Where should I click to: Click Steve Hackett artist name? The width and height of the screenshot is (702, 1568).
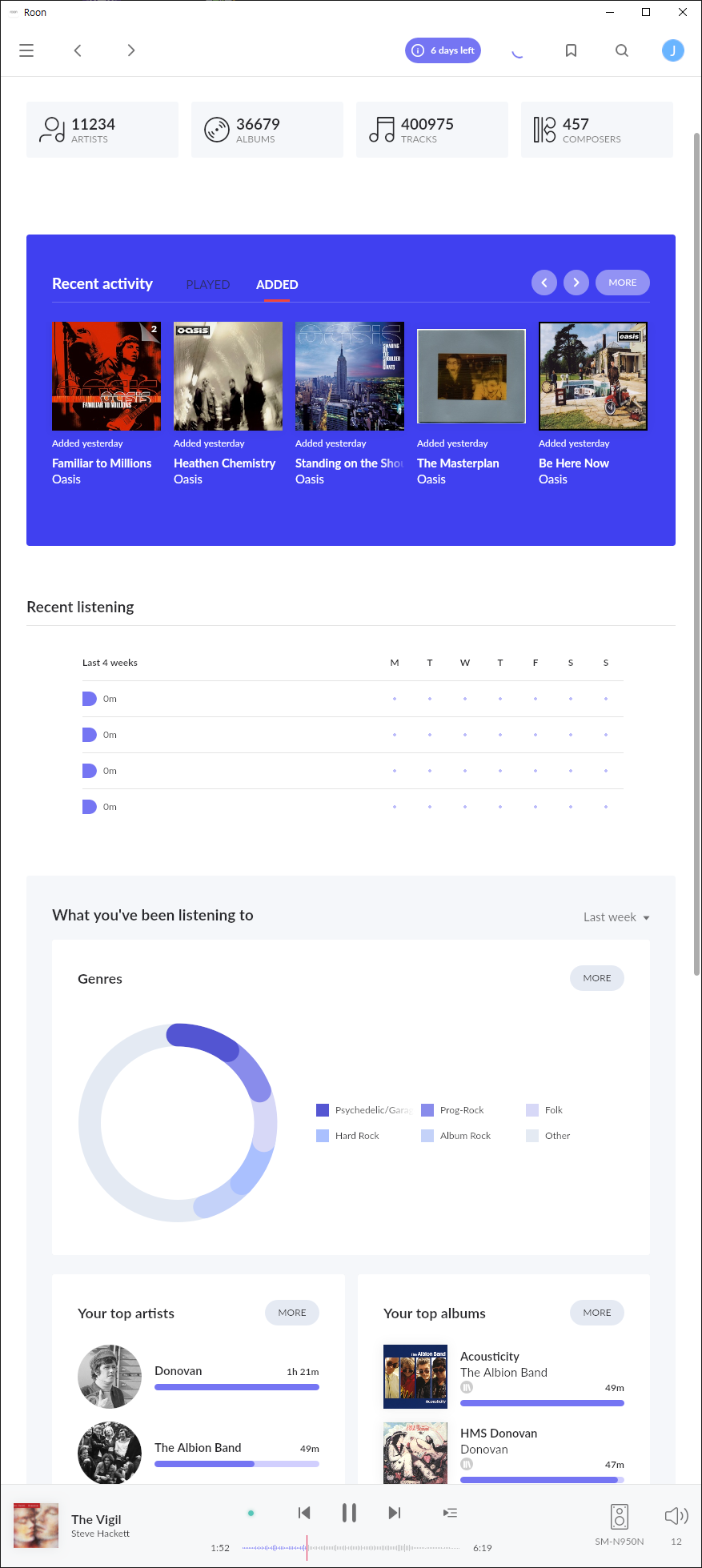[100, 1534]
